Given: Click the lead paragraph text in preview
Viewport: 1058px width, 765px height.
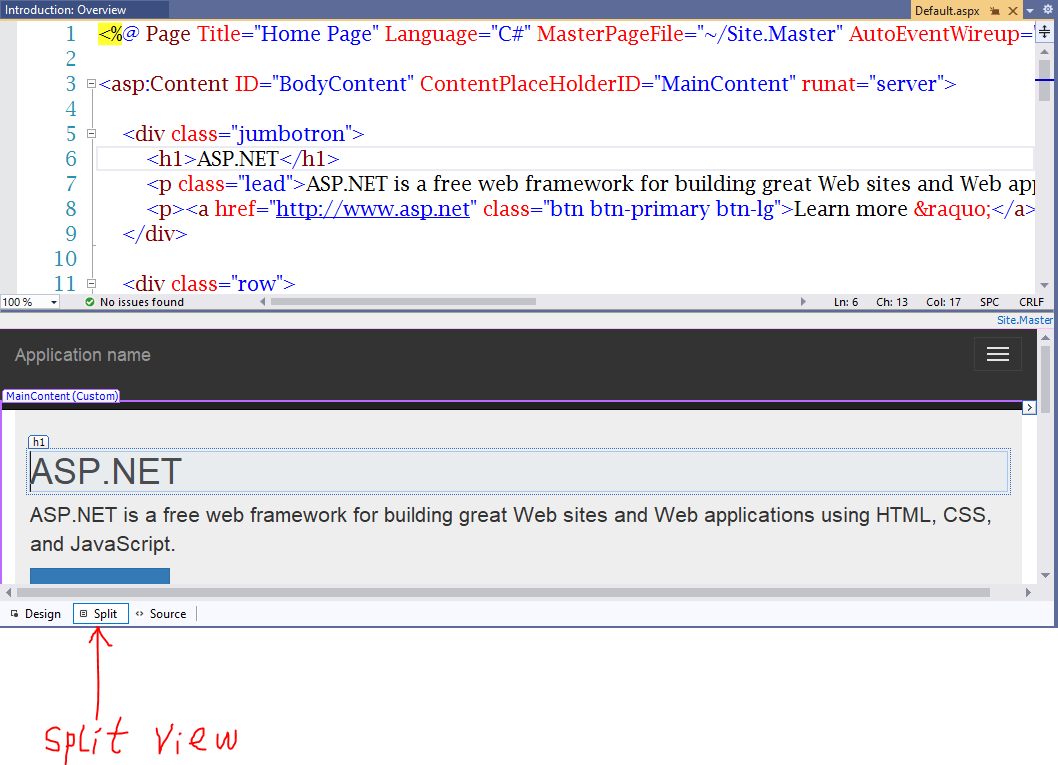Looking at the screenshot, I should coord(511,530).
